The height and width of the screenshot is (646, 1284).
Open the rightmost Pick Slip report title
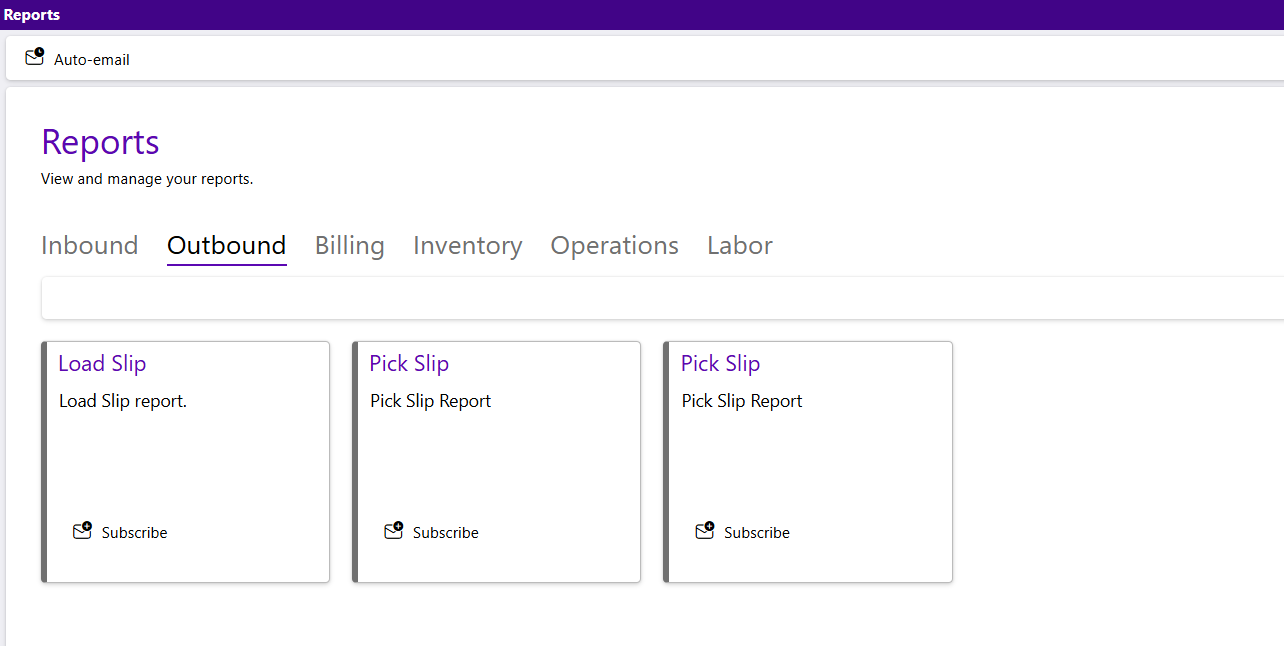(720, 364)
